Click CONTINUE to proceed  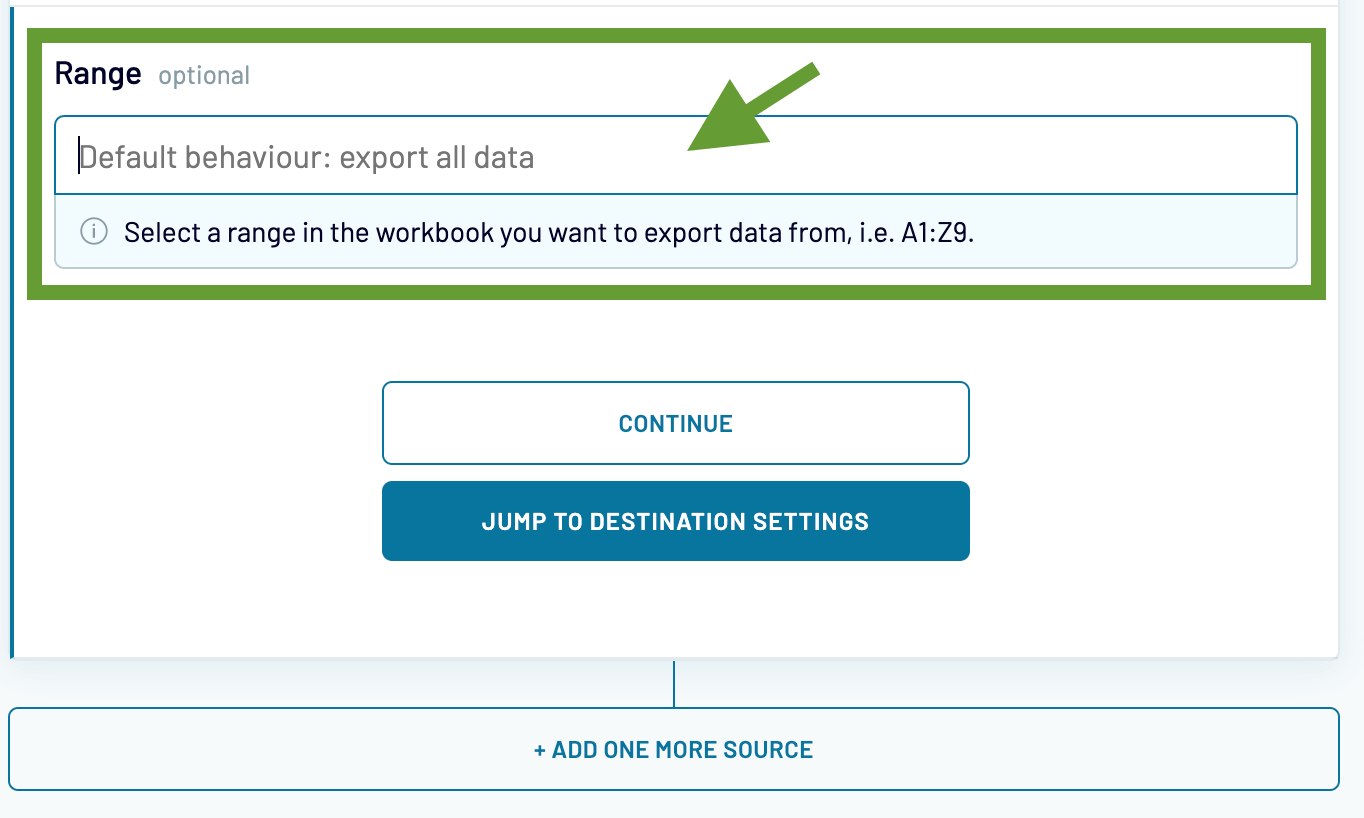coord(675,422)
